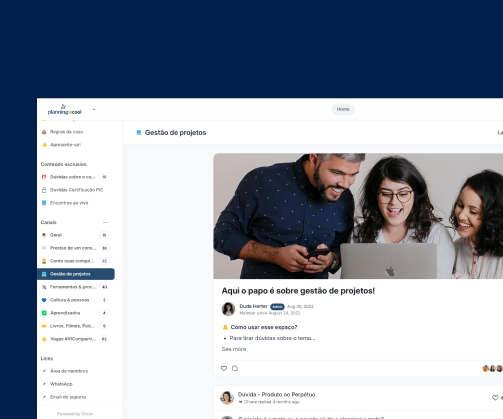
Task: Click Duda Harter's avatar
Action: (x=228, y=309)
